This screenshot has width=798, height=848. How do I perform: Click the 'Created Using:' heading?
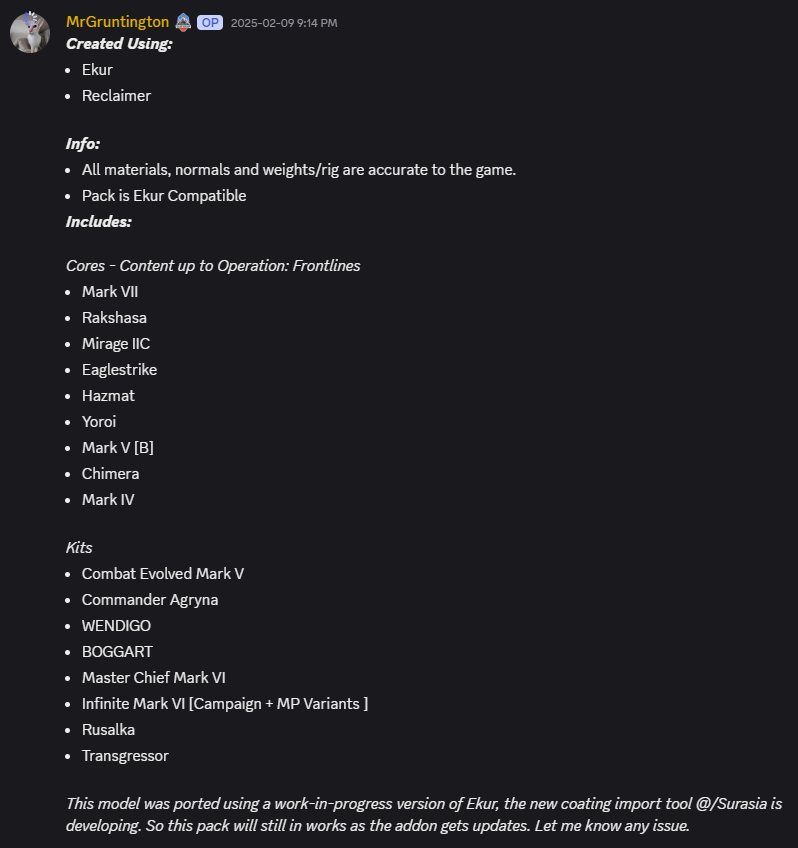(119, 44)
